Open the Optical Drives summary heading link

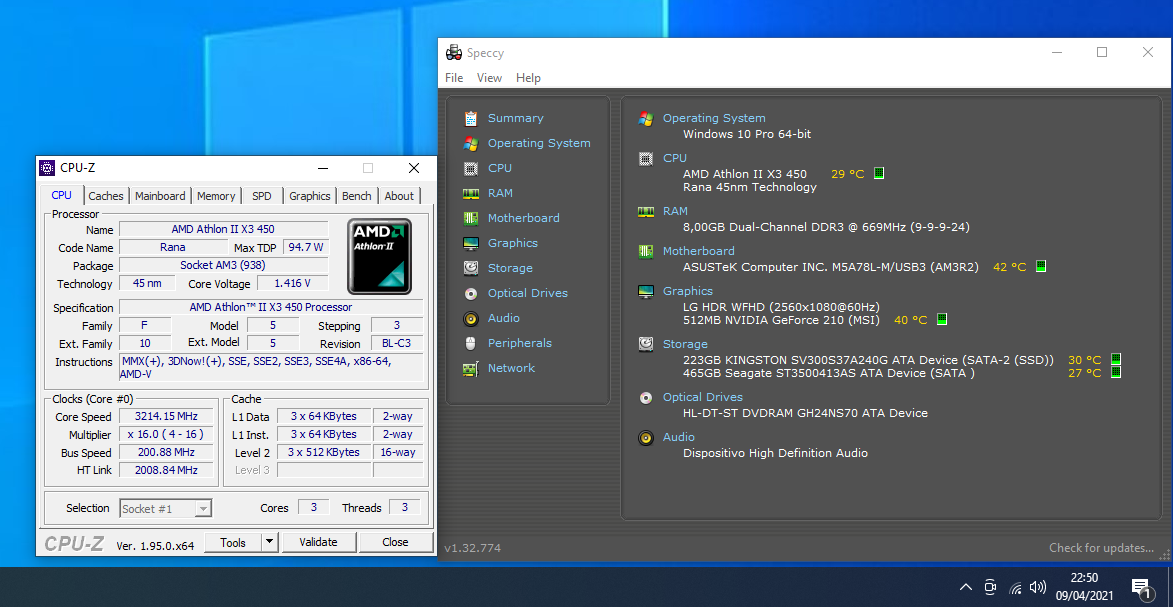click(x=702, y=397)
